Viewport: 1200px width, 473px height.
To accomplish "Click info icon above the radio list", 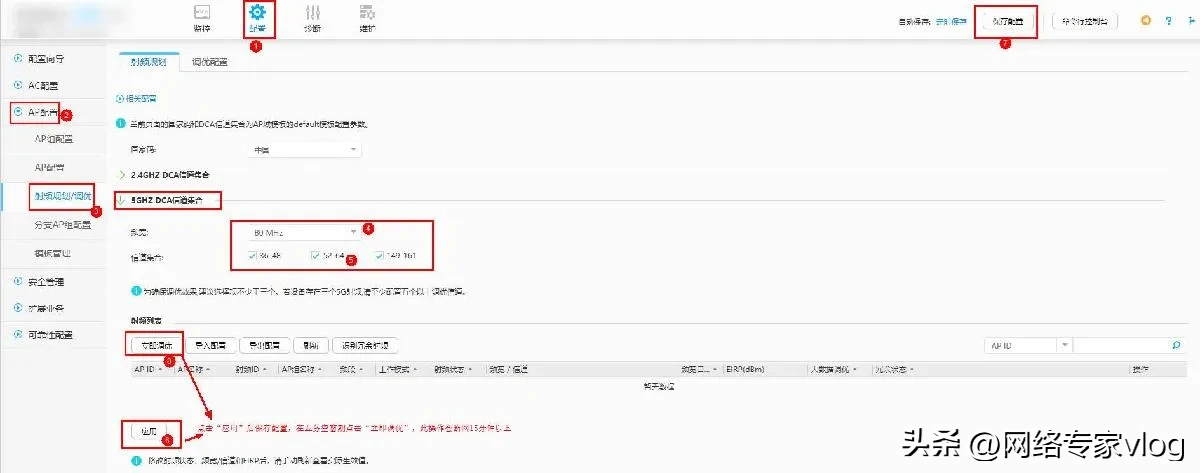I will coord(136,291).
